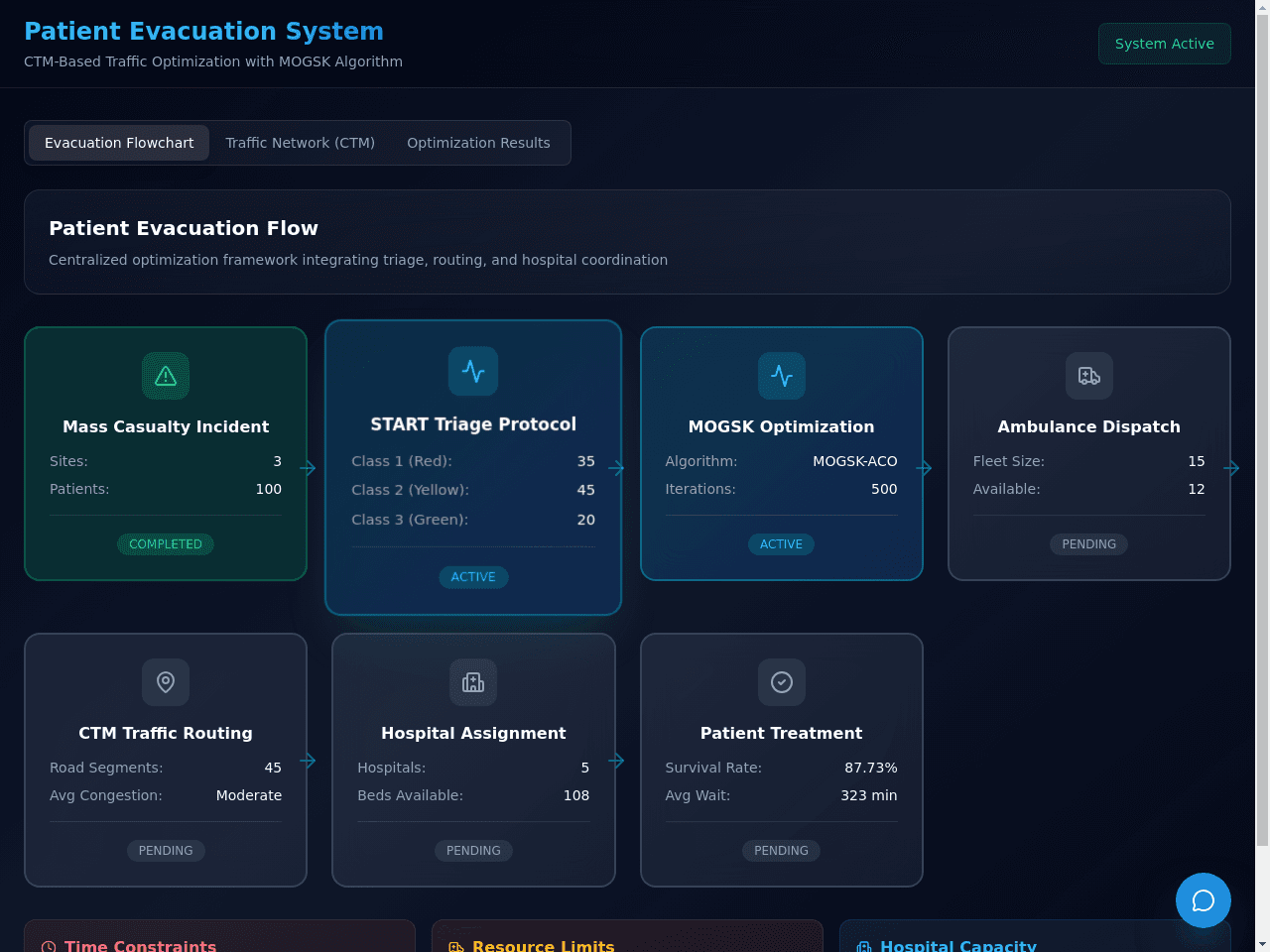Click the PENDING badge on Patient Treatment
1270x952 pixels.
click(782, 851)
